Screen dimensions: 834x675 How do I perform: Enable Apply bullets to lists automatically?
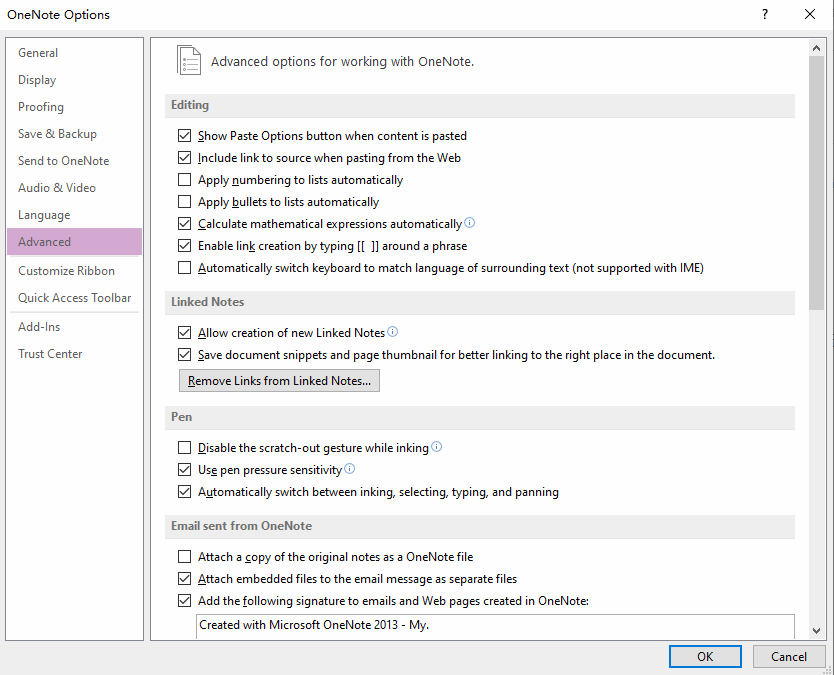tap(185, 202)
